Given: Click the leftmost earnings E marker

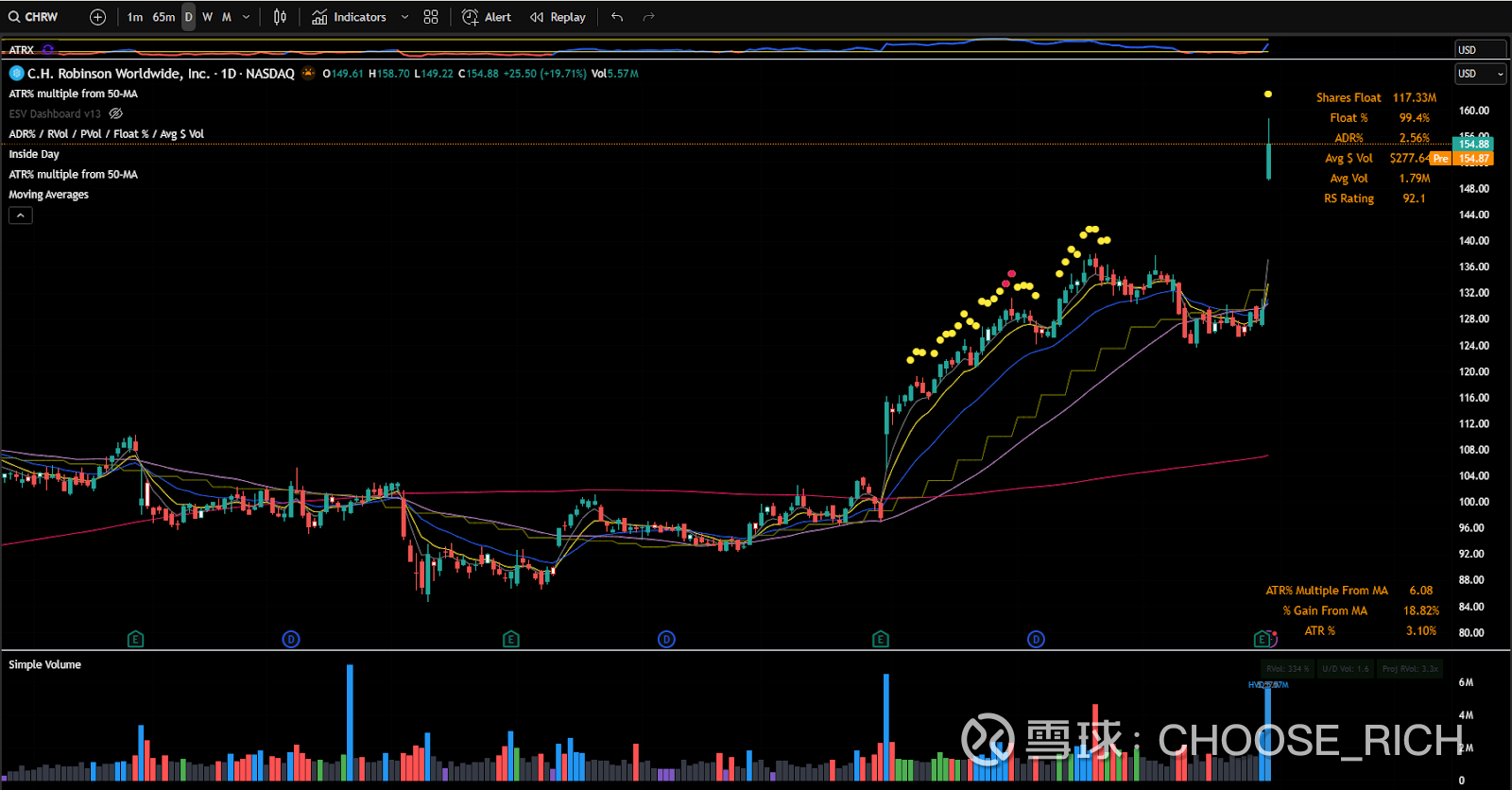Looking at the screenshot, I should tap(135, 640).
